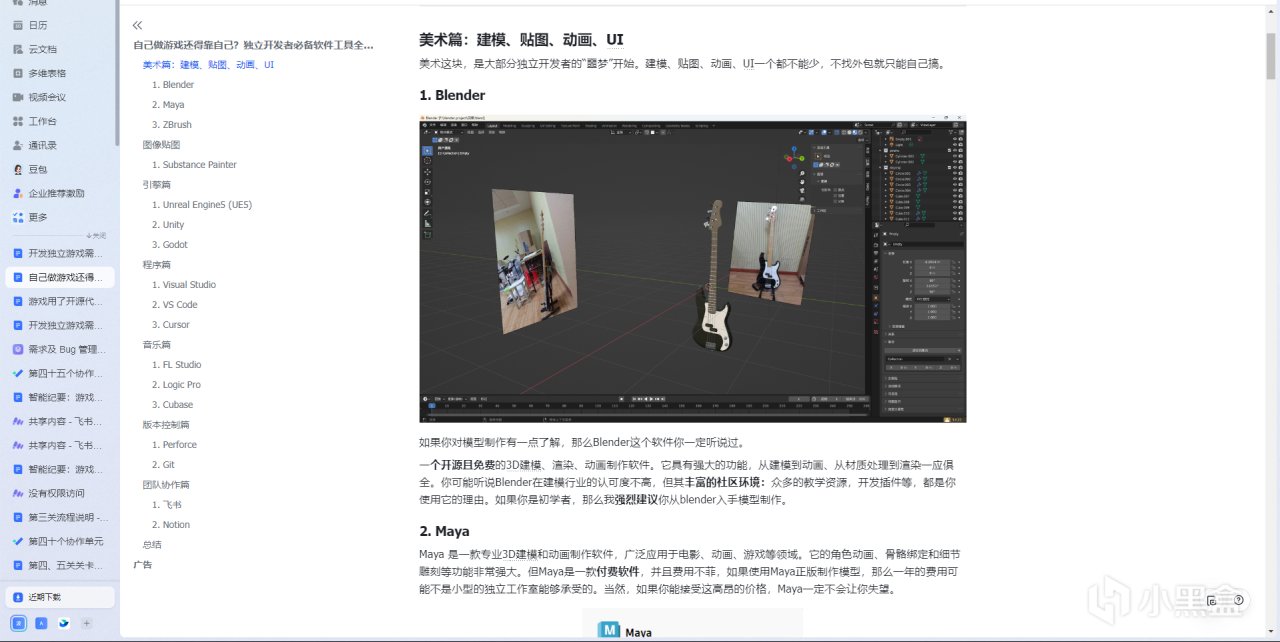
Task: Go to 3. ZBrush in the outline
Action: click(x=172, y=125)
